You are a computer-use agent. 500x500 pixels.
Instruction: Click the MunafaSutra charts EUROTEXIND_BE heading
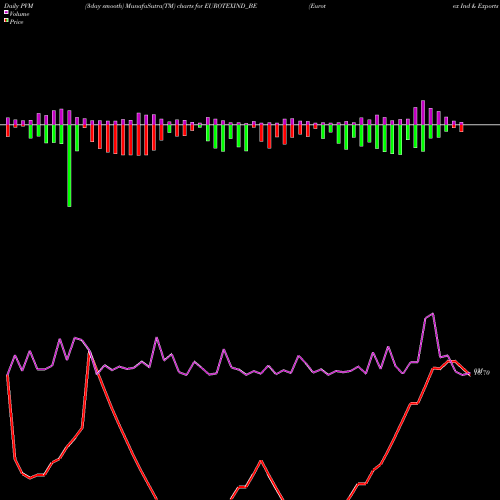tap(171, 6)
